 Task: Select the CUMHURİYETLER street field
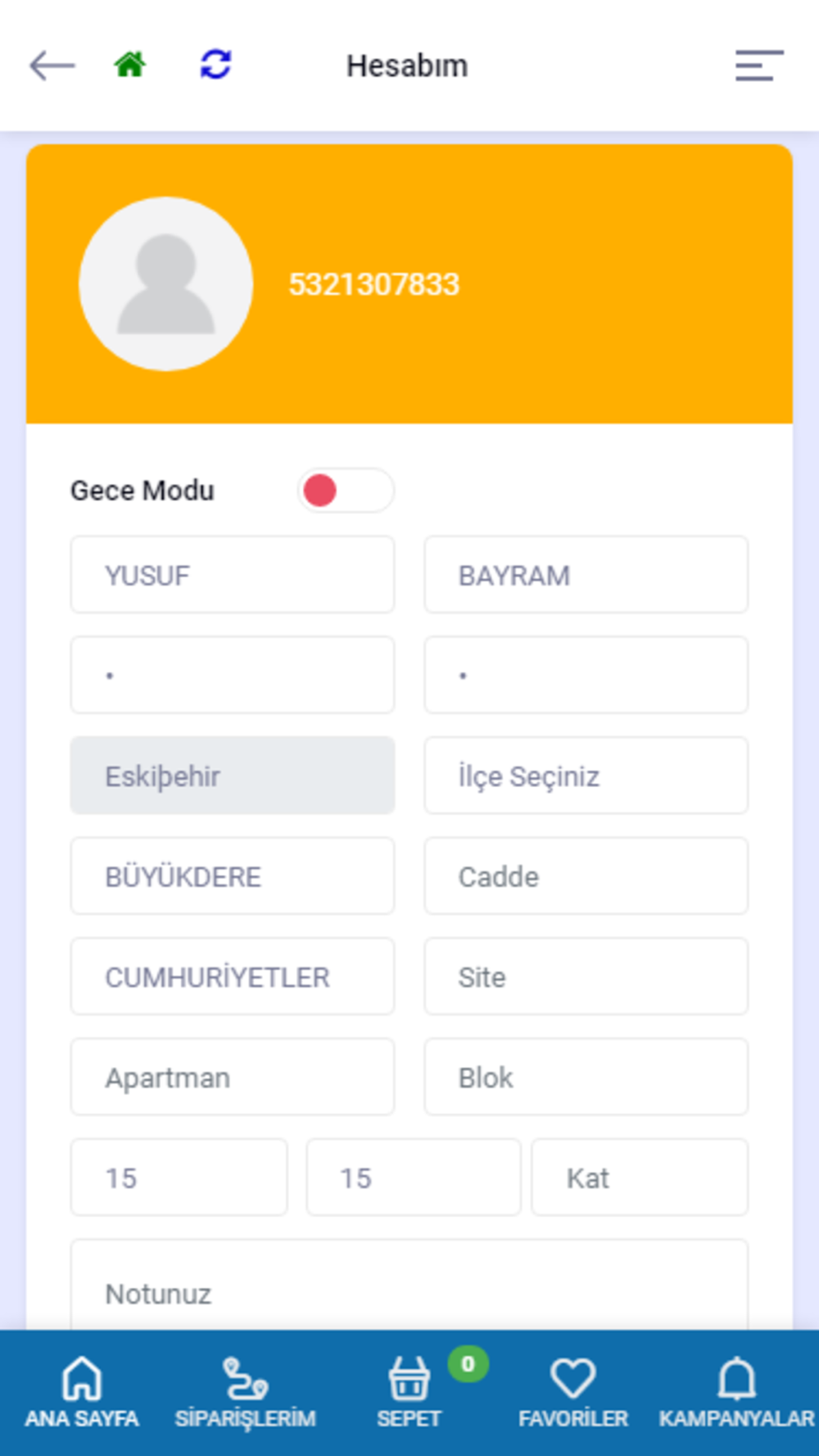click(x=233, y=977)
